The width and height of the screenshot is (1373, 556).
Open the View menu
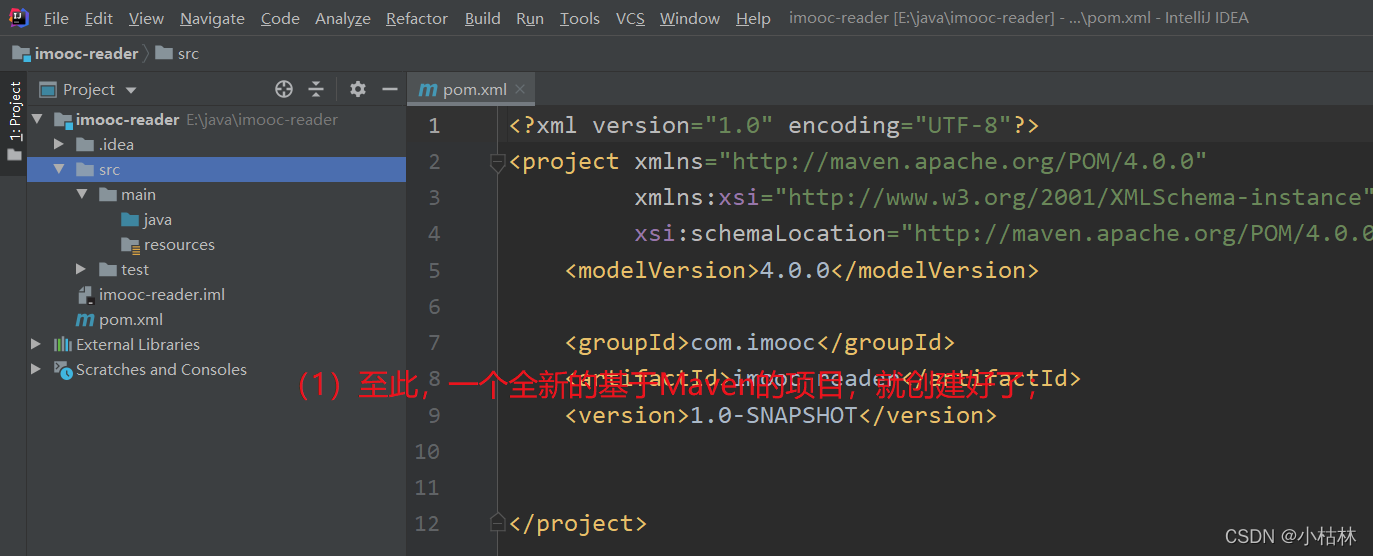click(146, 18)
